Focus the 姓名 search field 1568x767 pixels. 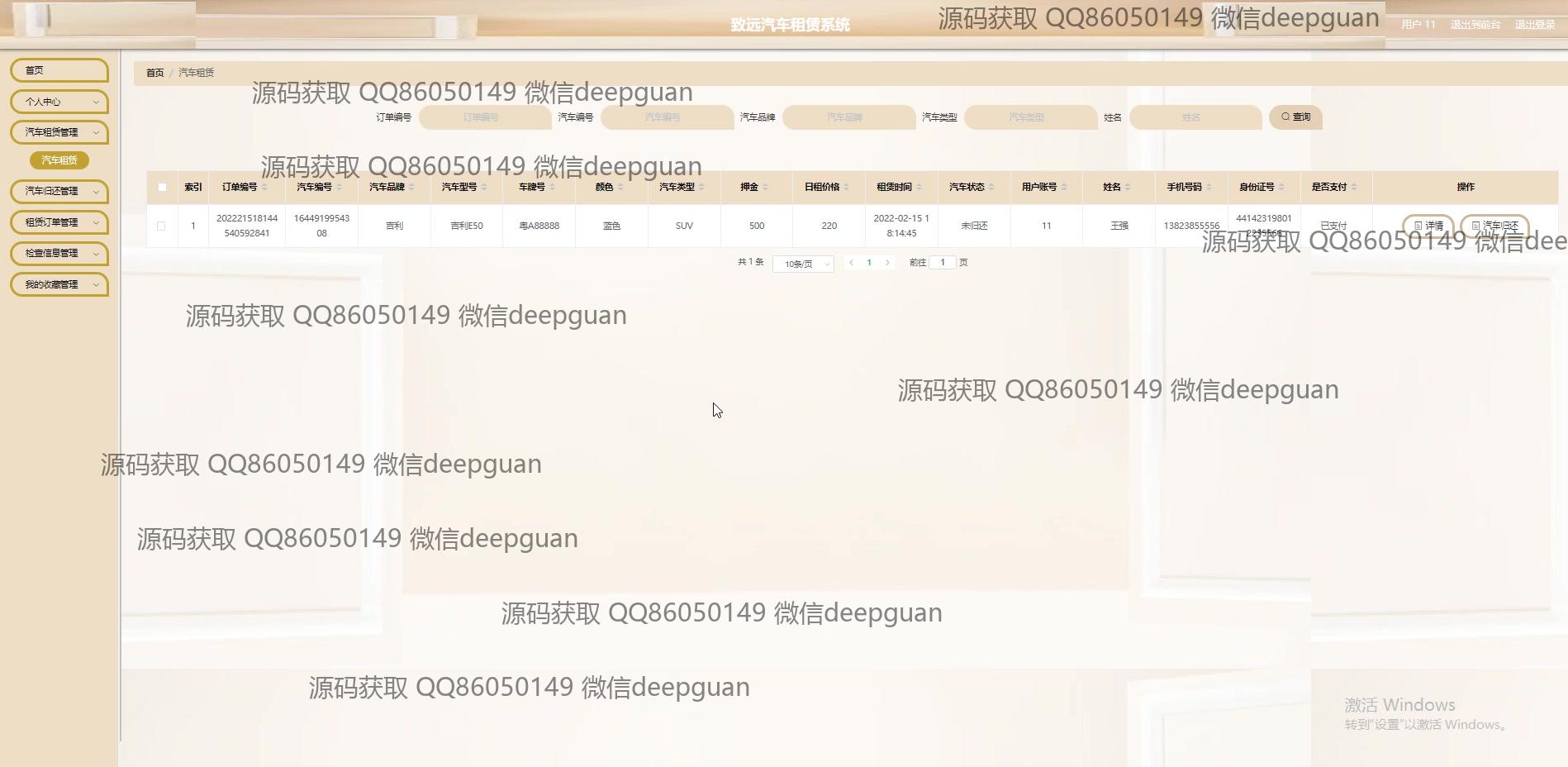pos(1195,117)
